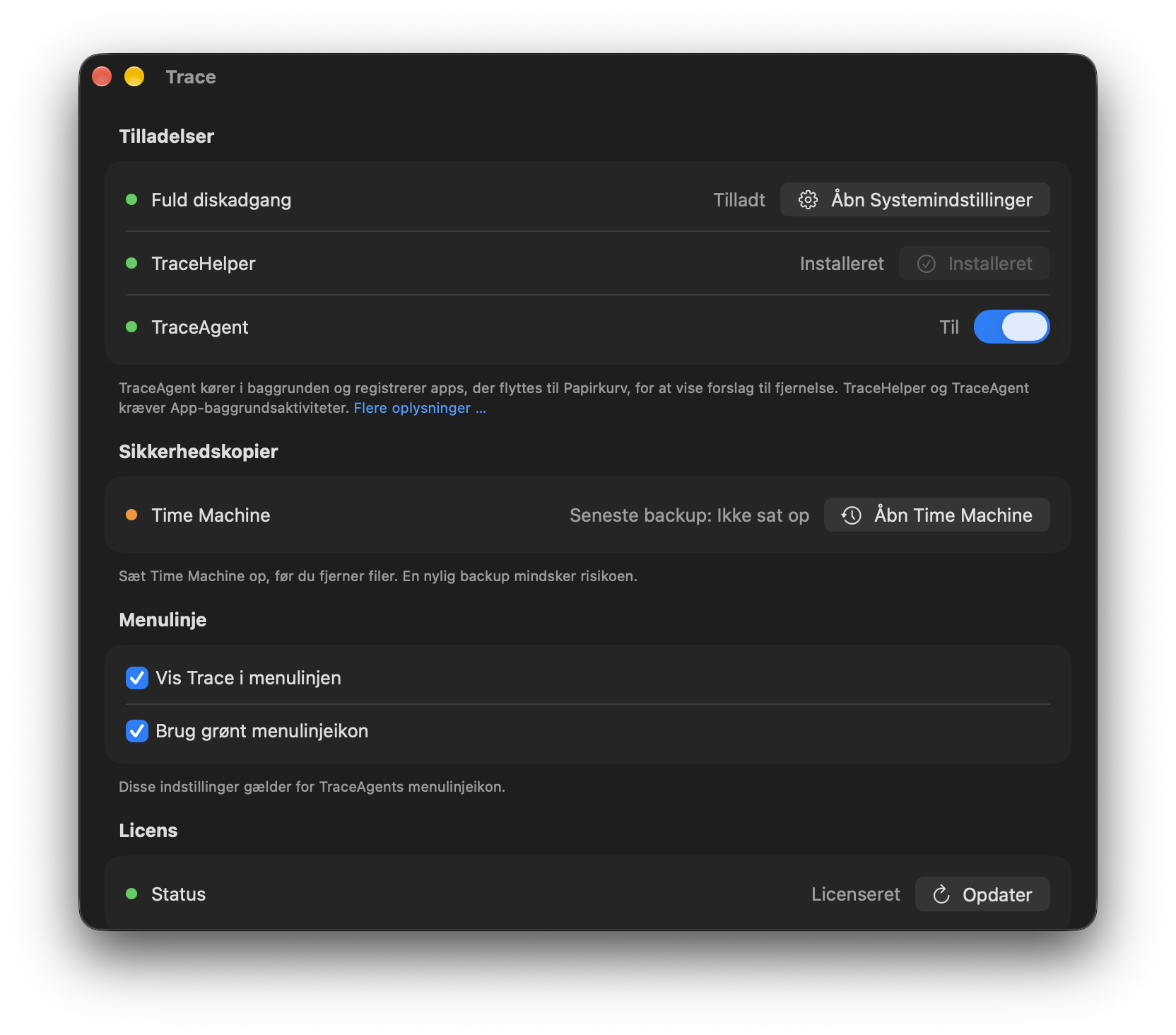Click the Sikkerhedskopier section heading
Image resolution: width=1176 pixels, height=1035 pixels.
click(x=199, y=452)
